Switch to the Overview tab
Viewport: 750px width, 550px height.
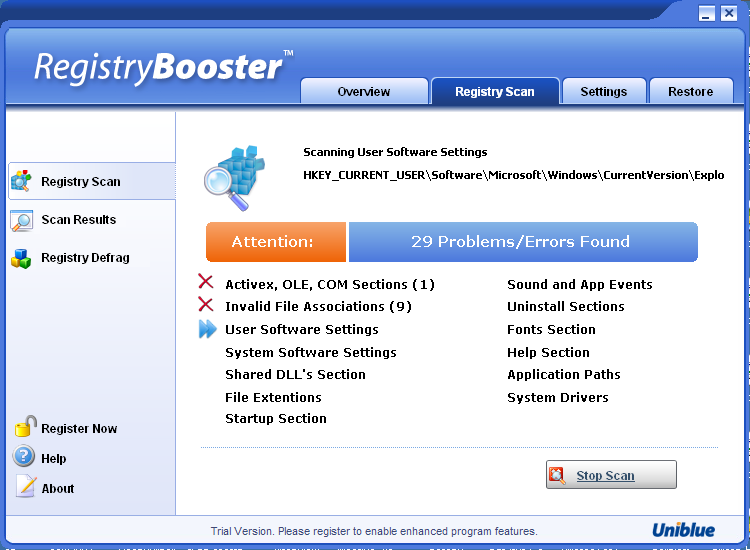[x=364, y=91]
